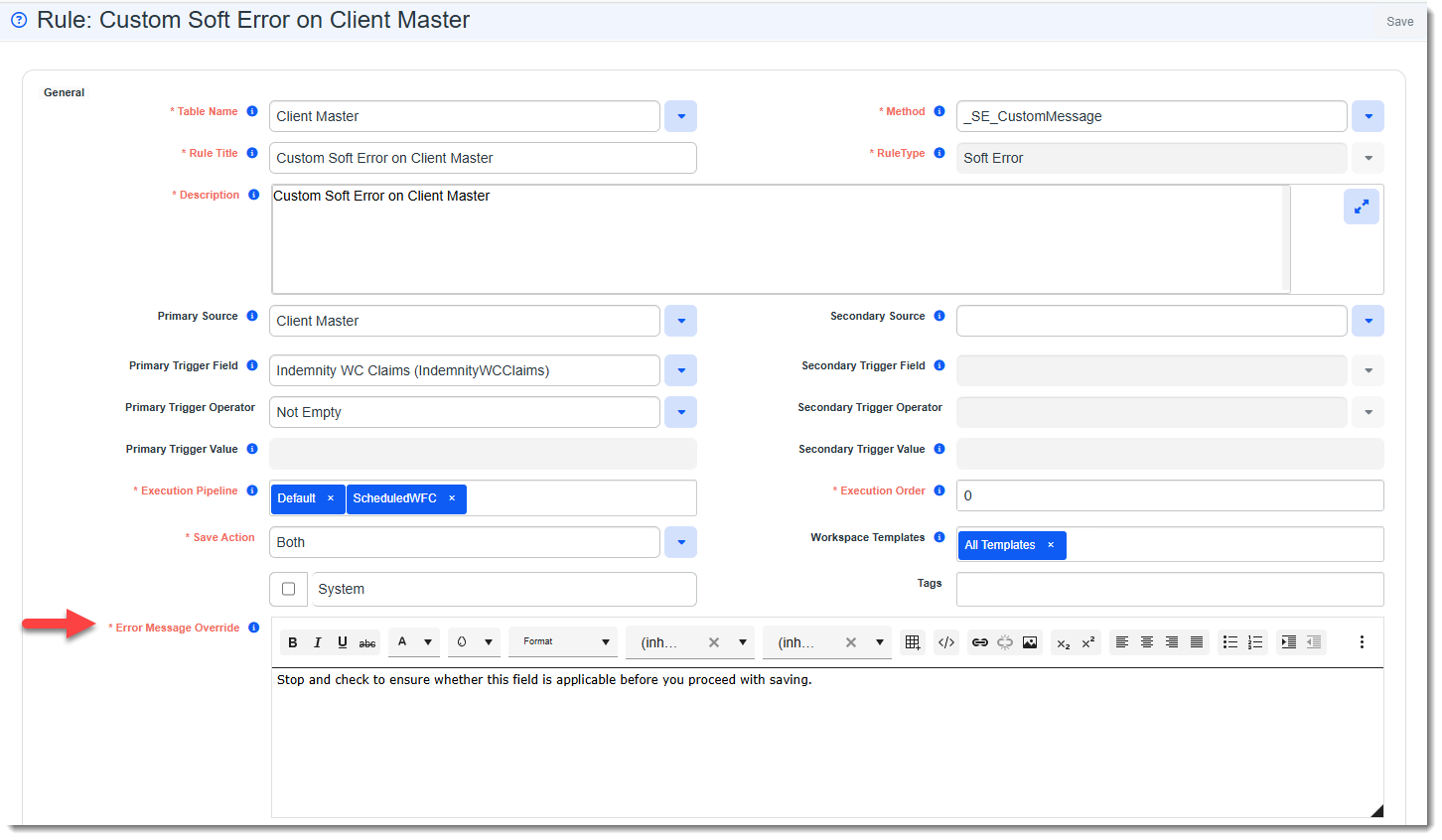The height and width of the screenshot is (840, 1442).
Task: Insert a hyperlink in the editor
Action: coord(980,642)
